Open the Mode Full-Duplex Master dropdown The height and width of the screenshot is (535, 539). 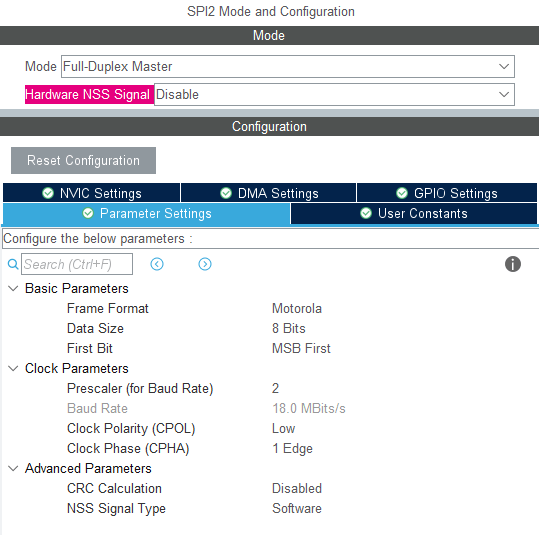288,66
